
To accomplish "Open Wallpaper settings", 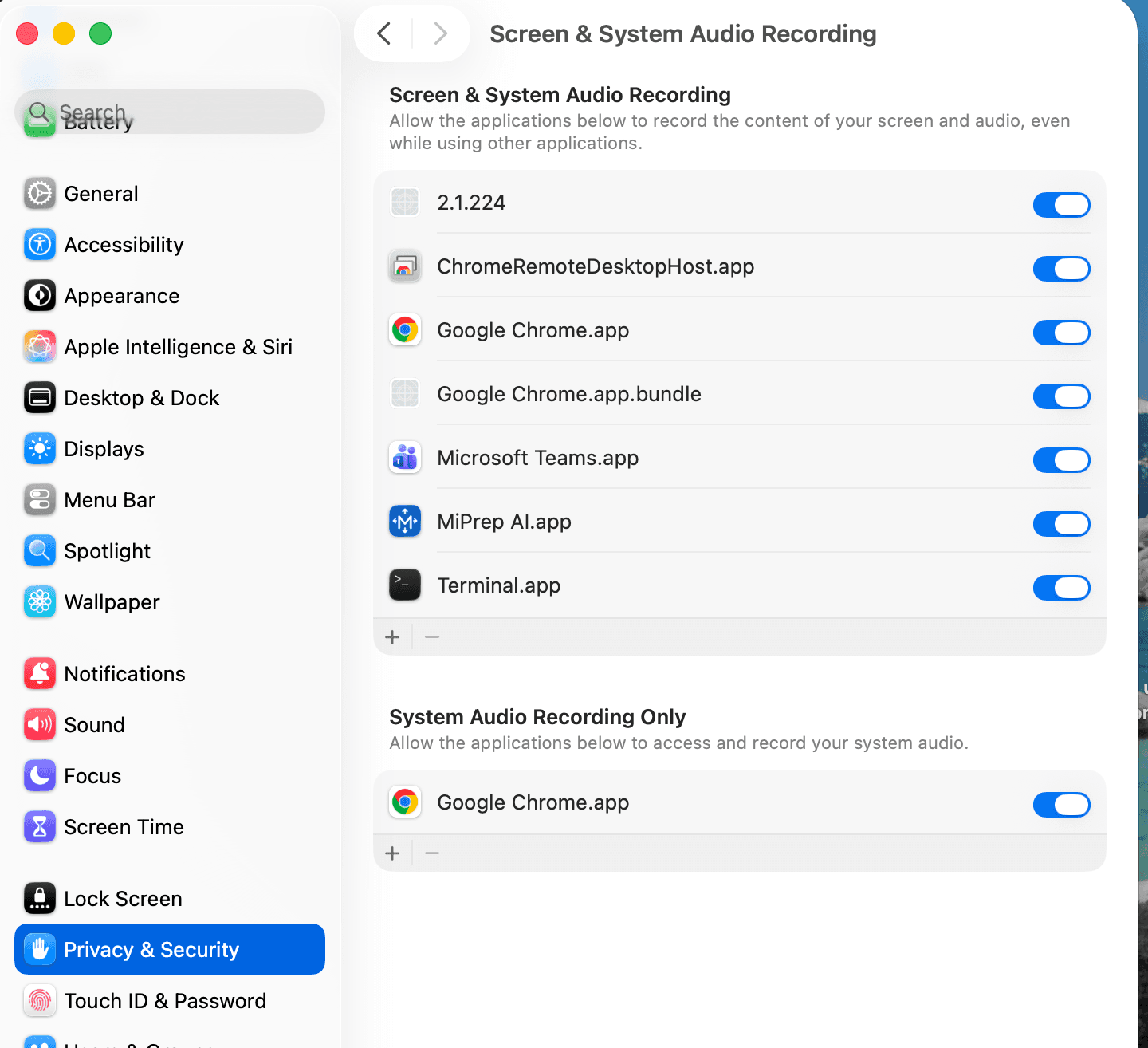I will point(170,602).
